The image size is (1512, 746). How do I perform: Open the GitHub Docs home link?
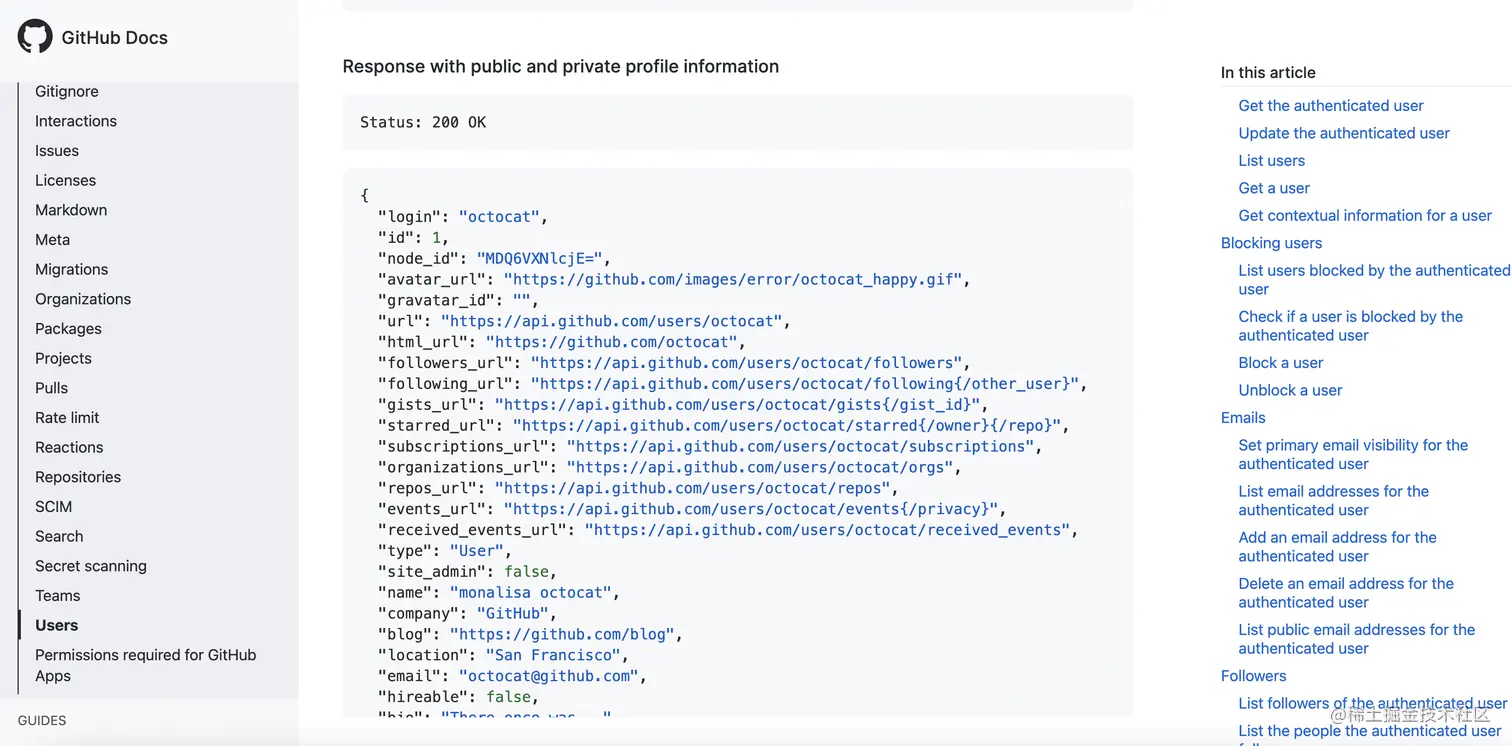point(114,38)
